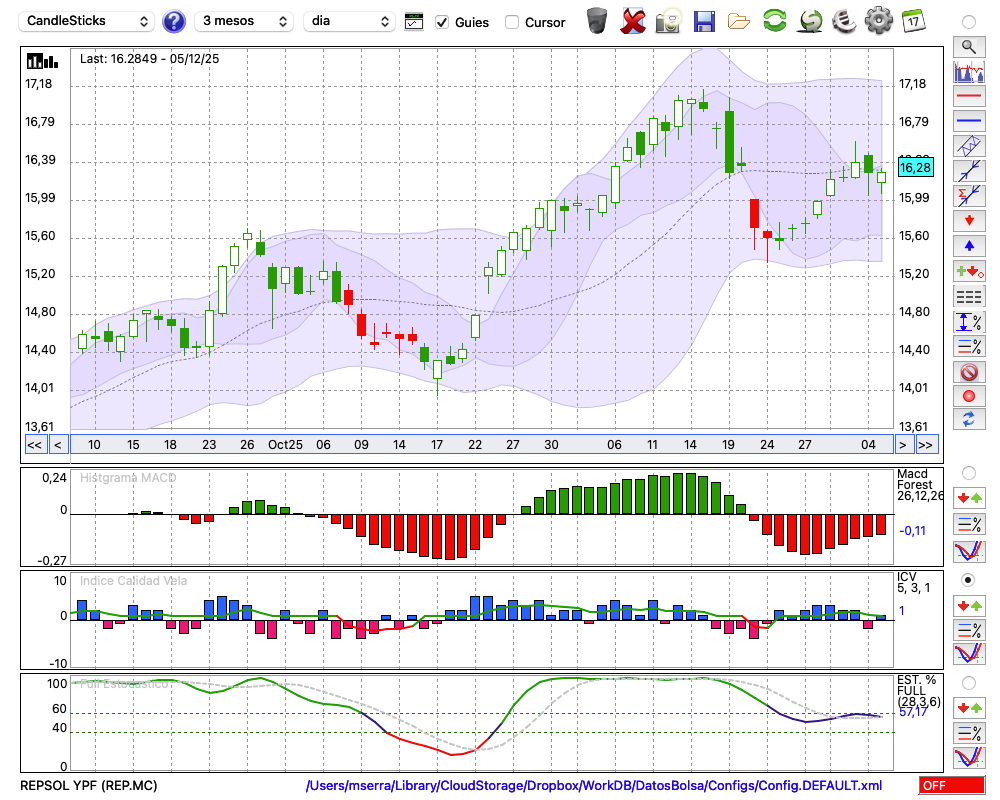Click Estocastico panel lines percent icon

click(969, 733)
